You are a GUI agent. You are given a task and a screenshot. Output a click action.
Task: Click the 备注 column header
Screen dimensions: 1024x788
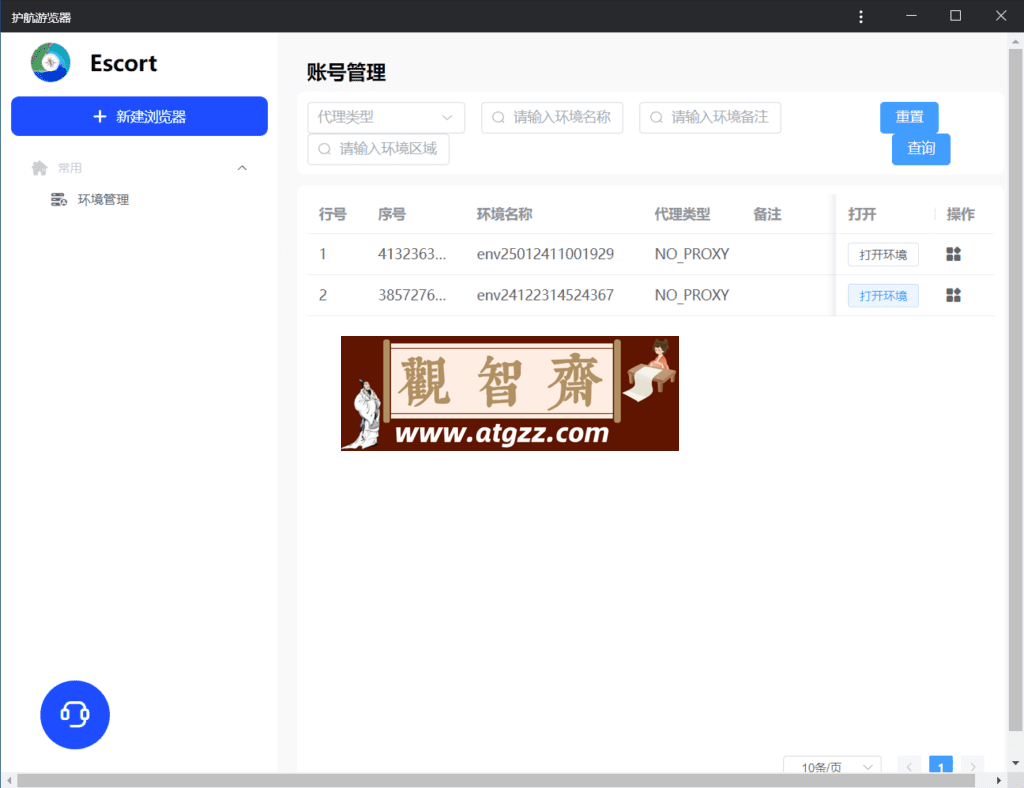767,214
